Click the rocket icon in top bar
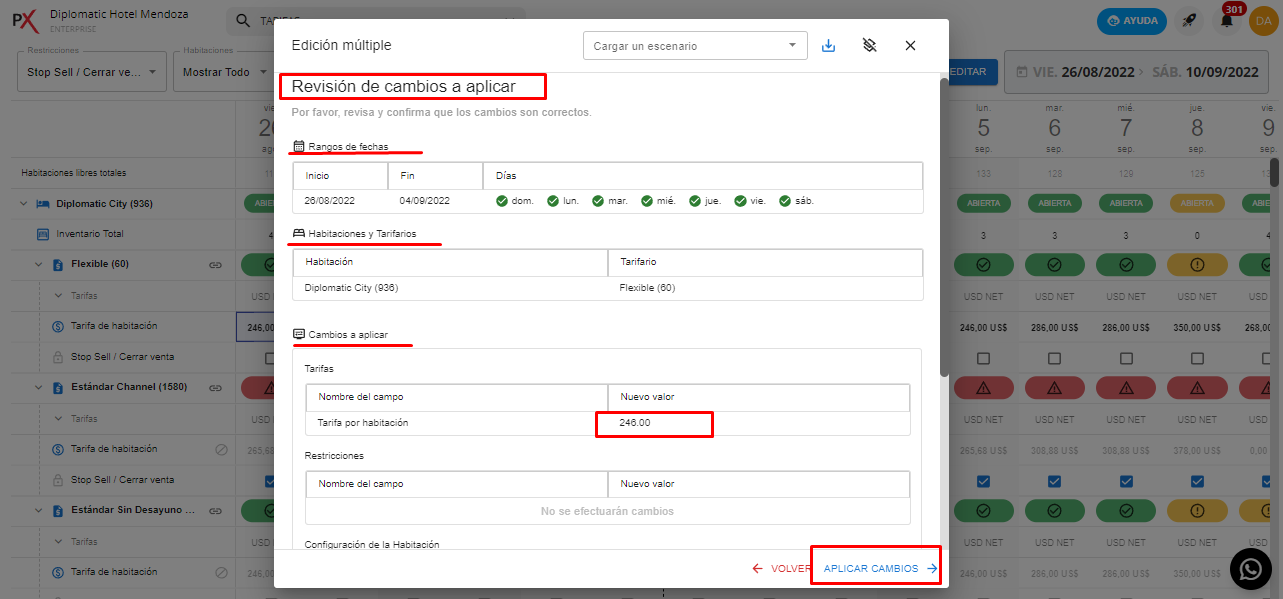Image resolution: width=1283 pixels, height=599 pixels. 1189,21
